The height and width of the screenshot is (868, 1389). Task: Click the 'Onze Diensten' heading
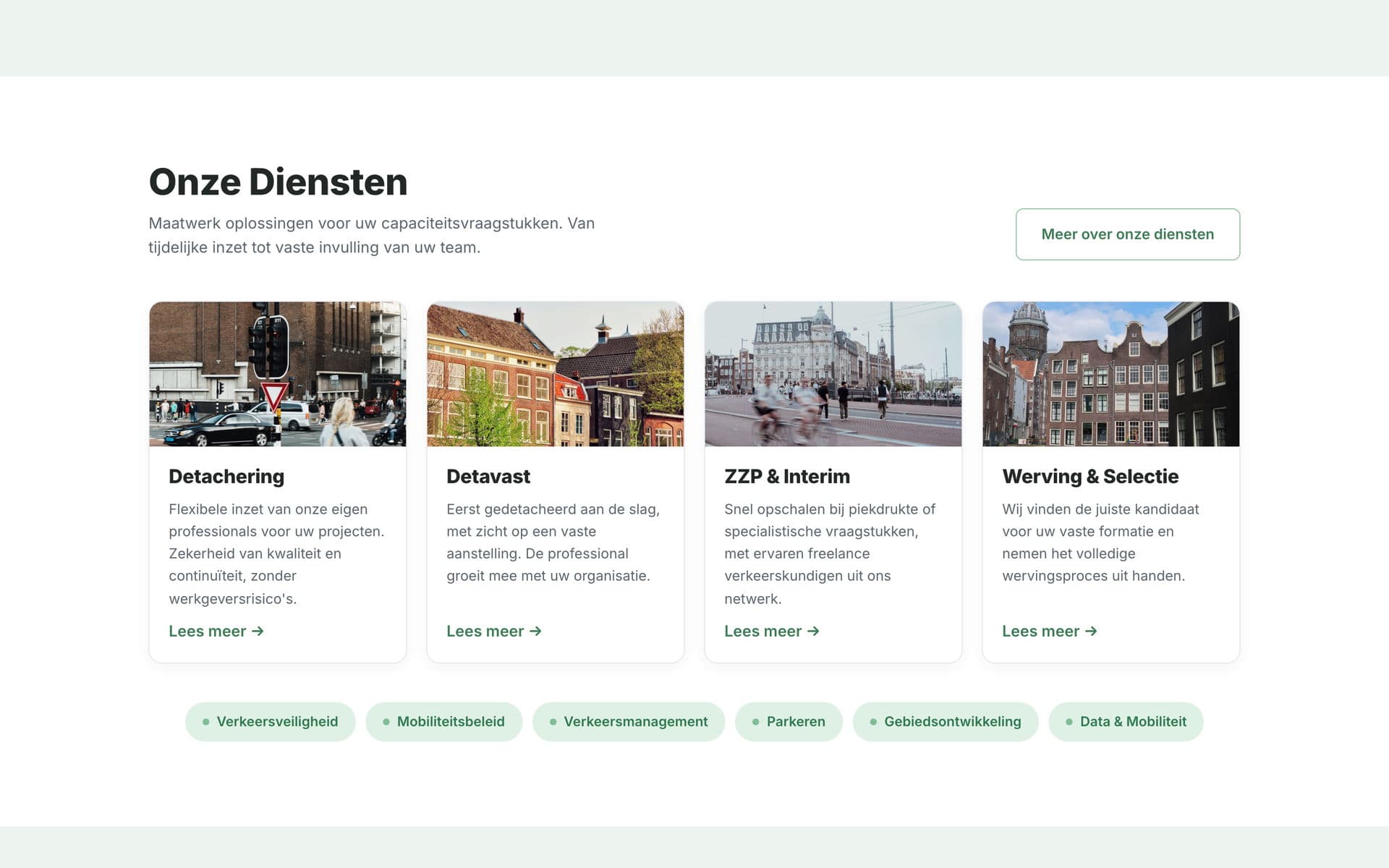pos(278,182)
